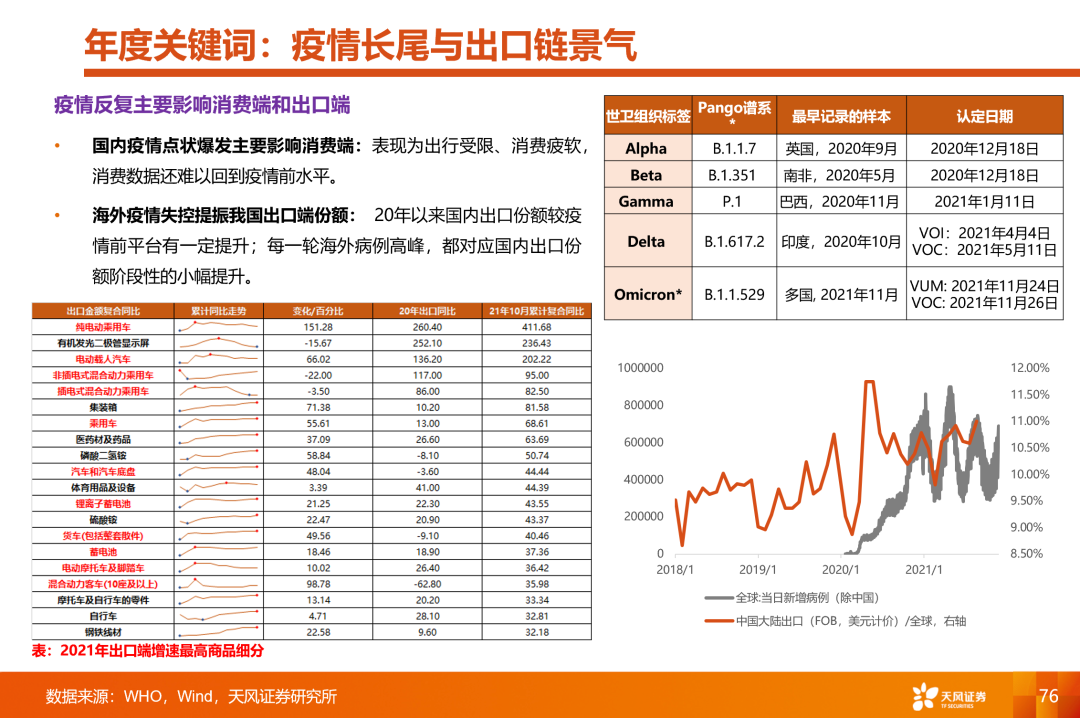Select the 认定日期 column header
This screenshot has width=1080, height=718.
tap(984, 116)
